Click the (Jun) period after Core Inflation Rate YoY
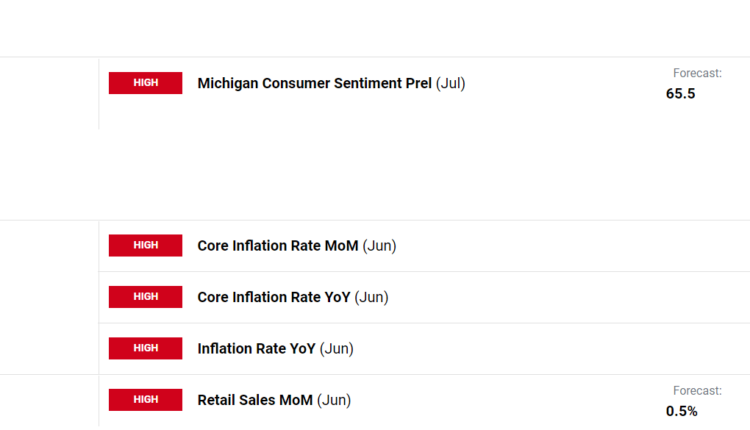This screenshot has height=430, width=750. pos(372,297)
